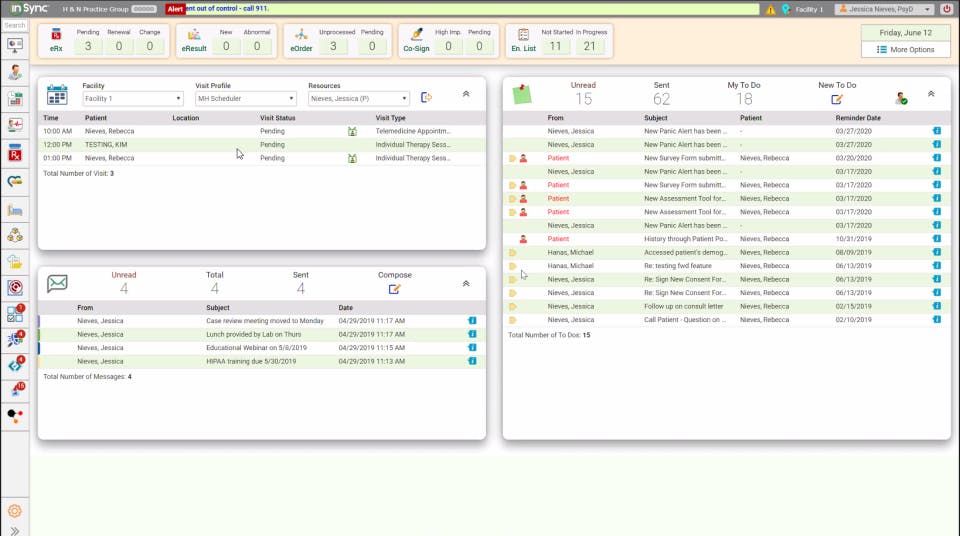Click eRx Pending count 3

[88, 46]
